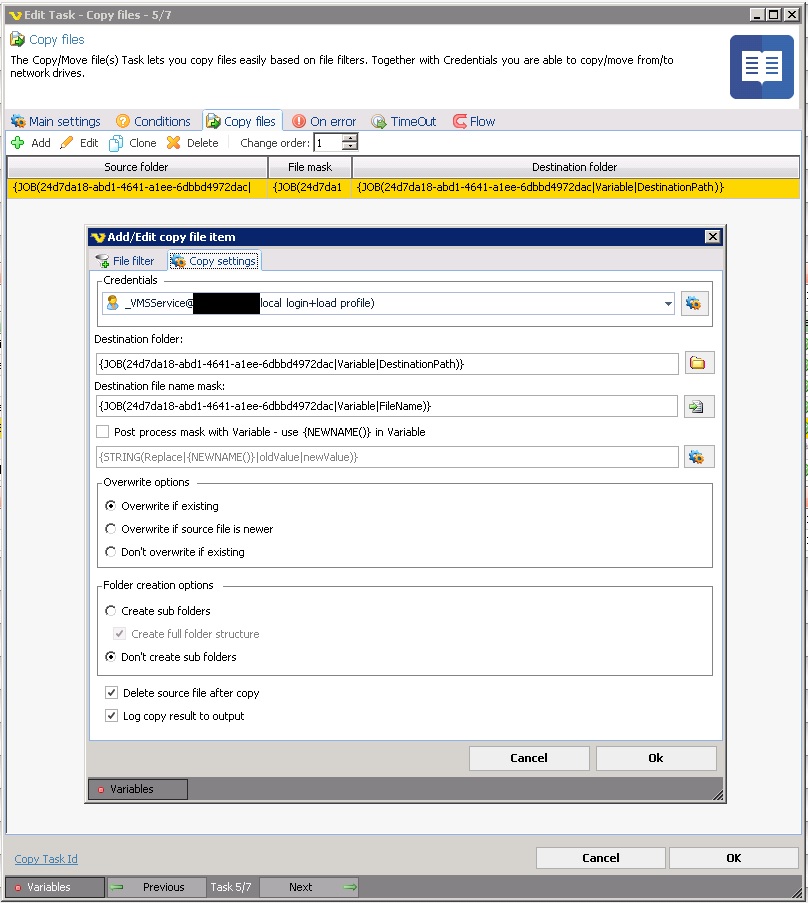
Task: Open the documentation book icon
Action: (761, 67)
